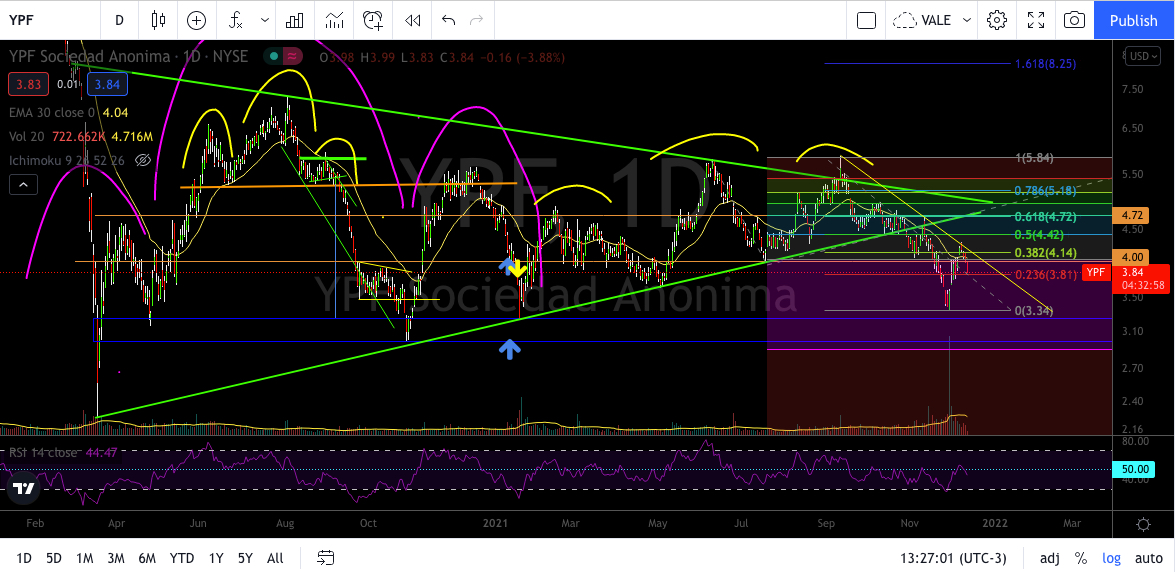Create an alert with the alarm clock icon

coord(372,20)
